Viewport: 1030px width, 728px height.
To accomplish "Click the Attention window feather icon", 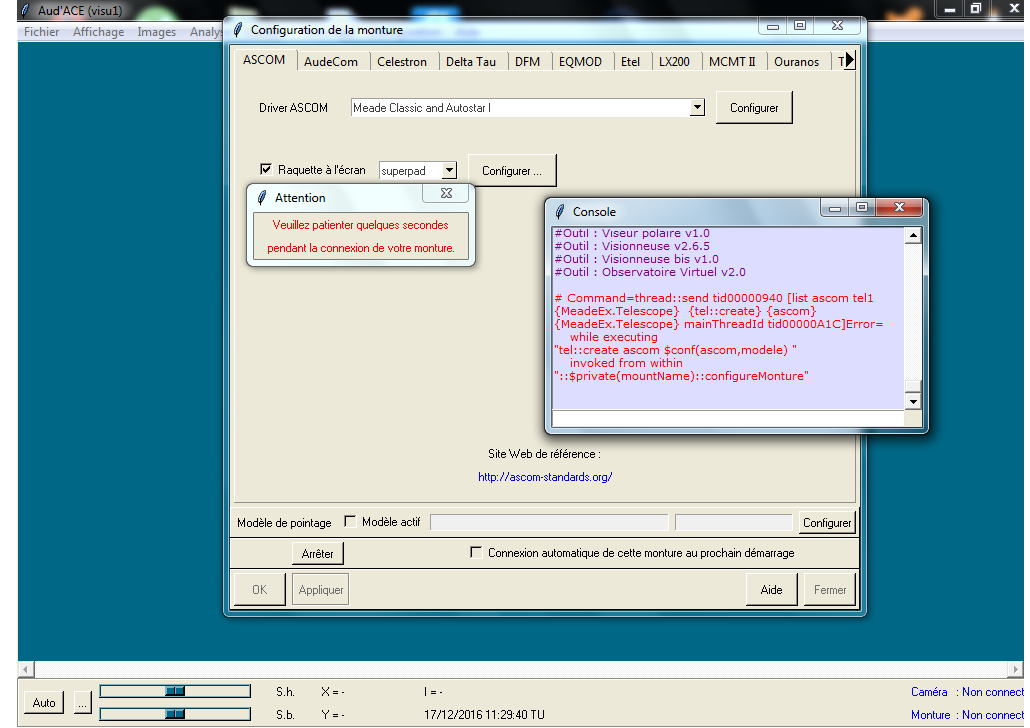I will 261,198.
